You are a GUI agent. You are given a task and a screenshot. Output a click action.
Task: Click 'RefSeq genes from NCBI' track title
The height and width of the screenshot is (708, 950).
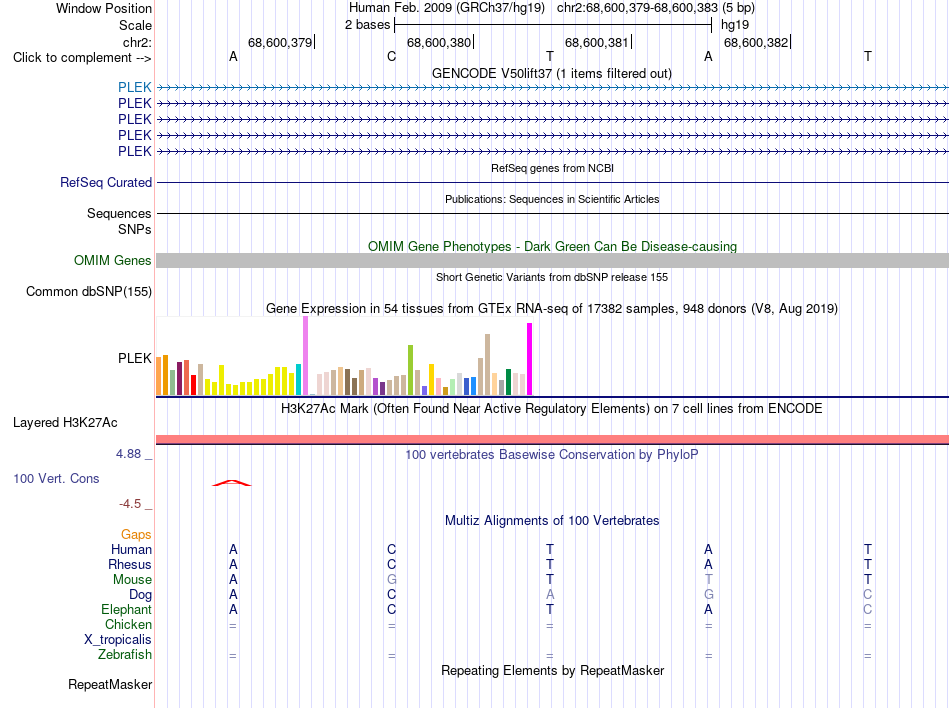552,168
